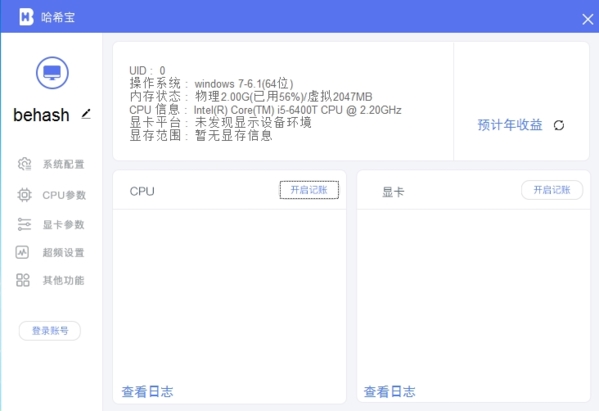
Task: Click the 系统配置 gear icon
Action: click(x=24, y=164)
